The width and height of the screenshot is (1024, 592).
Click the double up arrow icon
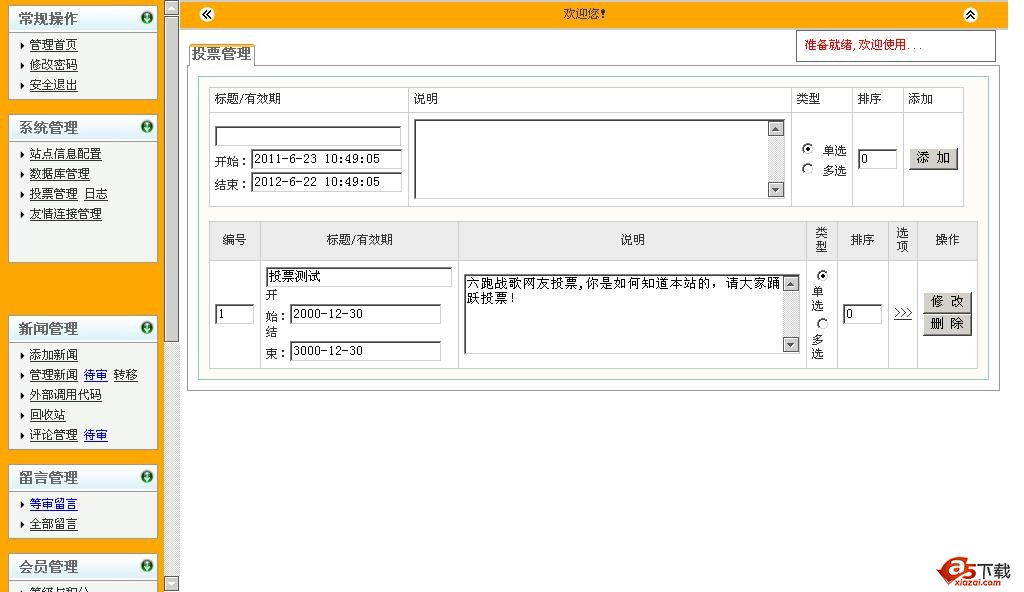coord(969,14)
